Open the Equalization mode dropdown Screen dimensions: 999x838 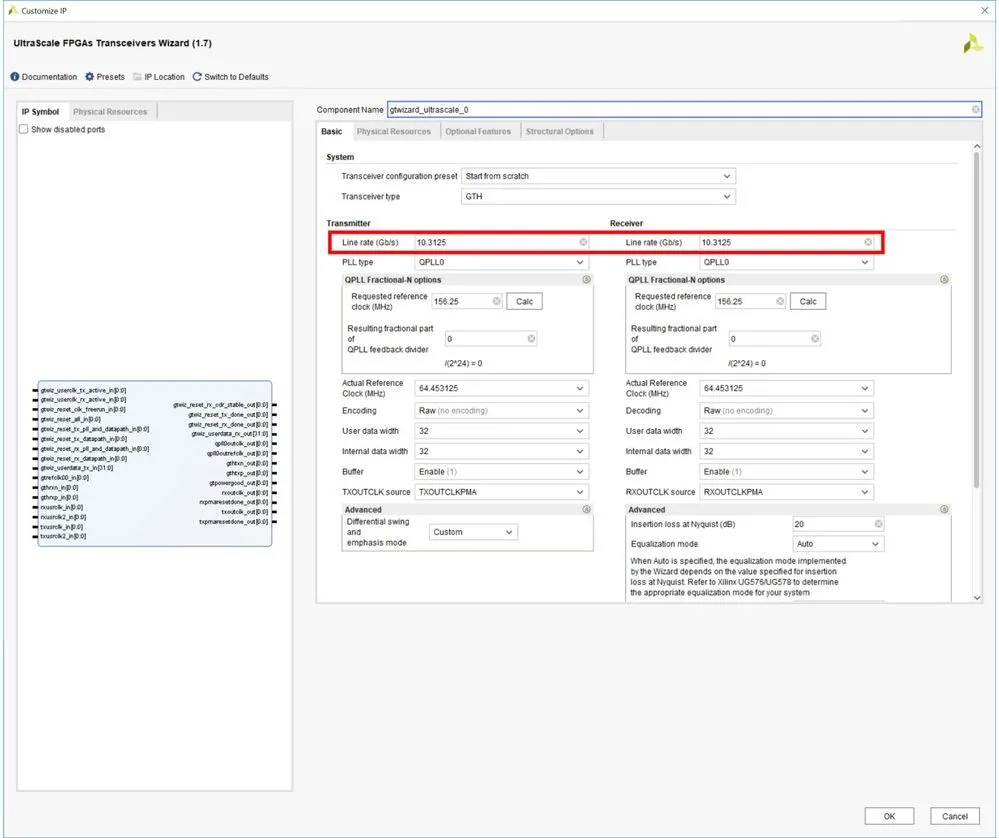pos(838,544)
